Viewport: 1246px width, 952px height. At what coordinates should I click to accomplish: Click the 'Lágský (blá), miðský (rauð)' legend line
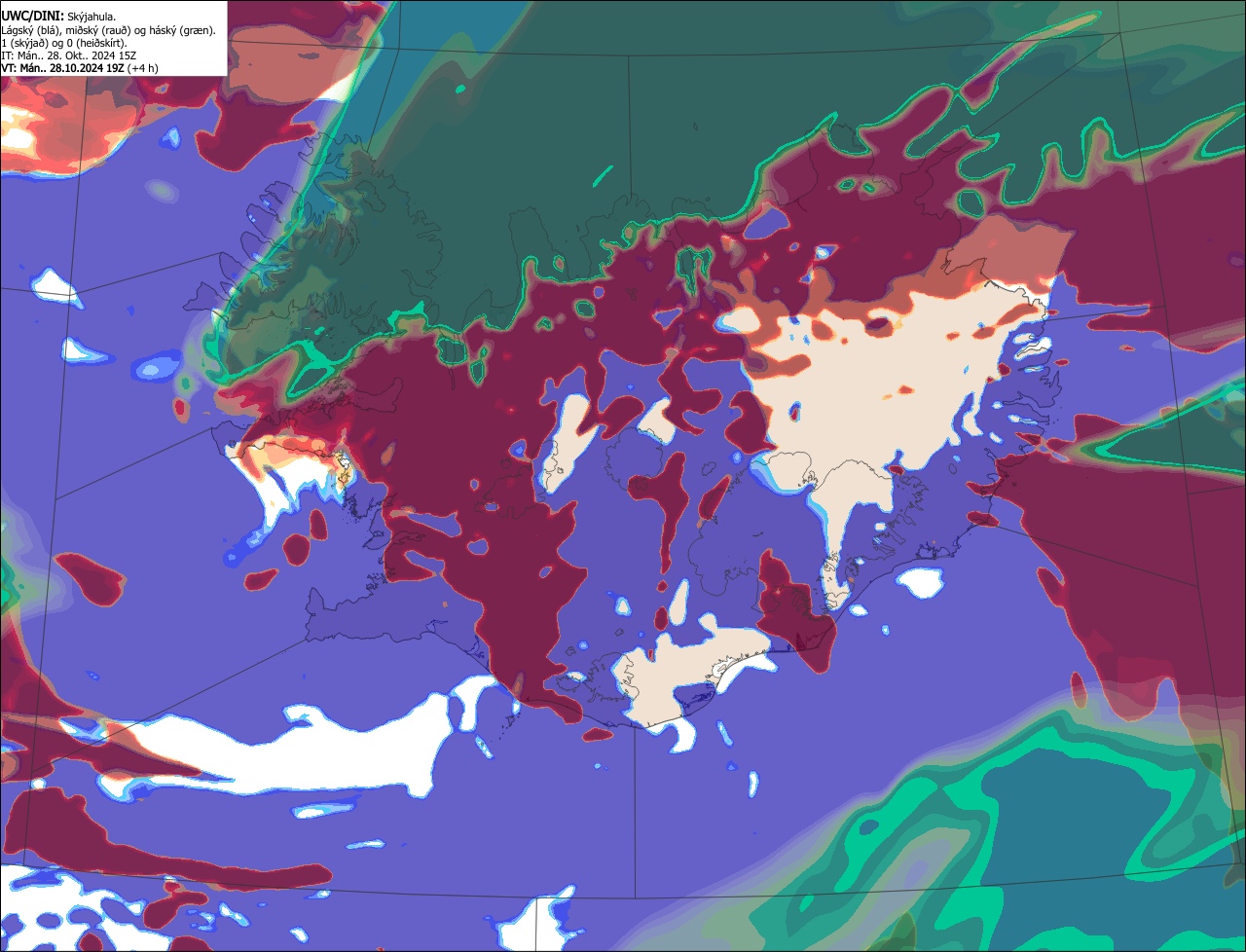coord(109,30)
